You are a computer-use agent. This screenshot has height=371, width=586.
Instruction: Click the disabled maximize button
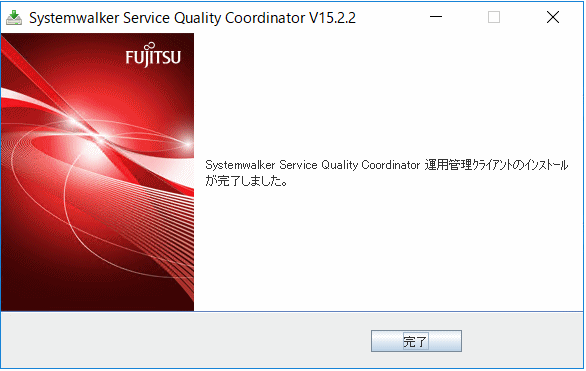(x=494, y=17)
